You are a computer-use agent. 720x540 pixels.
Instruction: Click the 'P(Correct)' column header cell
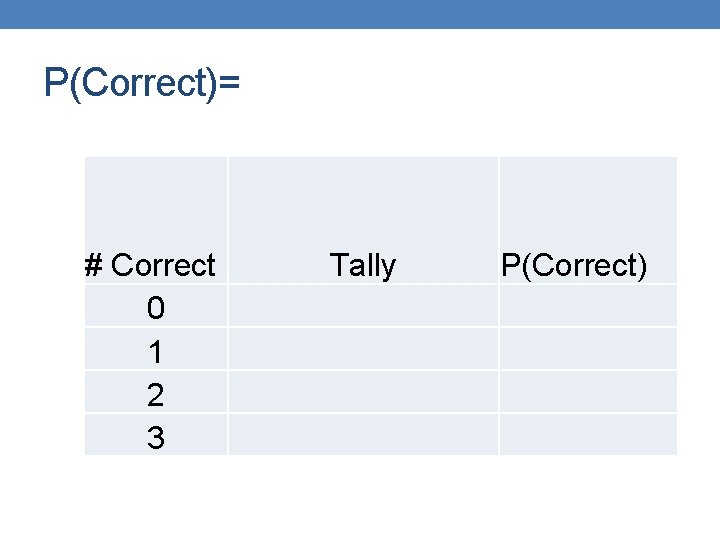click(574, 265)
